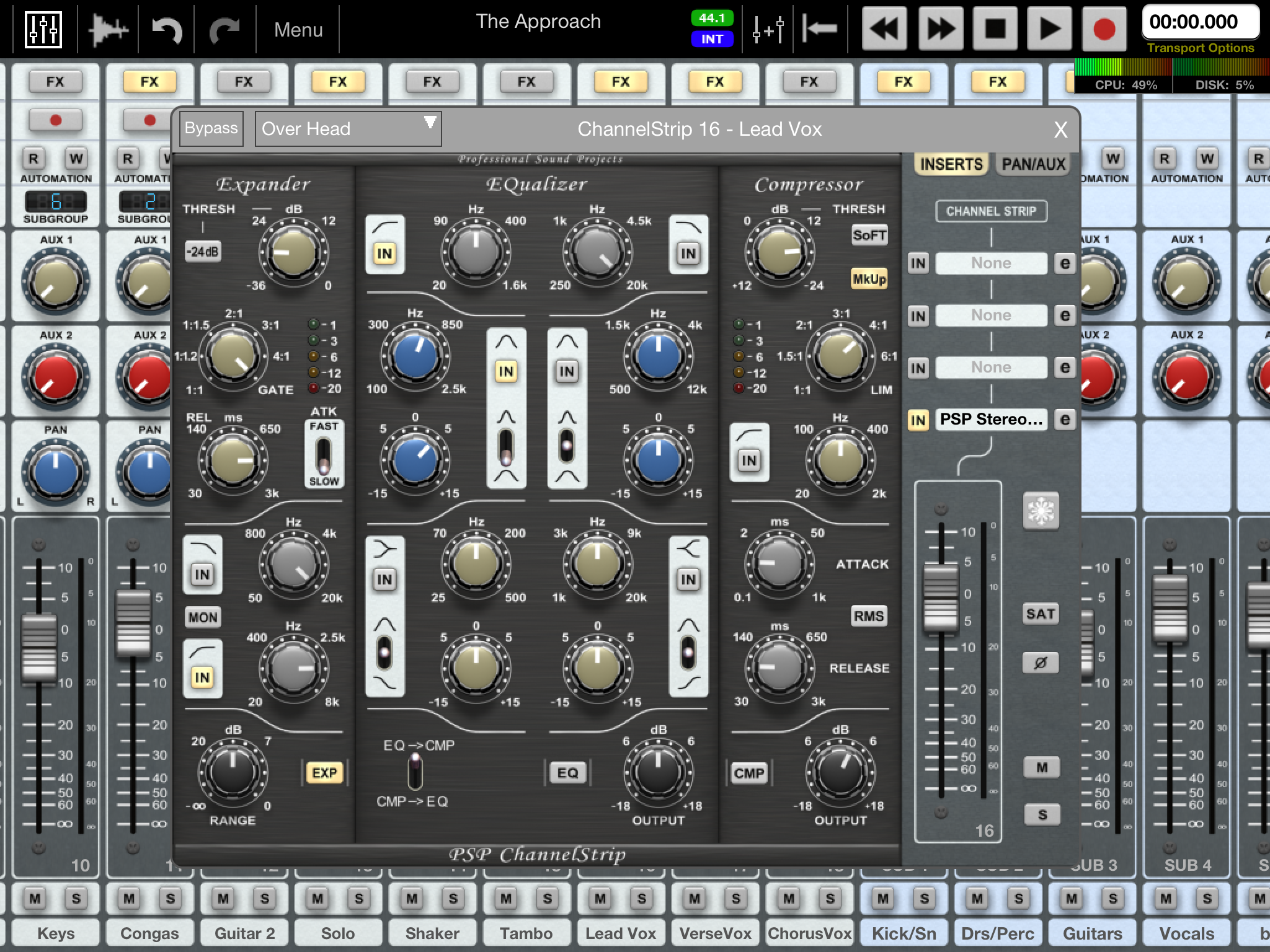Toggle the CMP enable button

click(x=749, y=773)
